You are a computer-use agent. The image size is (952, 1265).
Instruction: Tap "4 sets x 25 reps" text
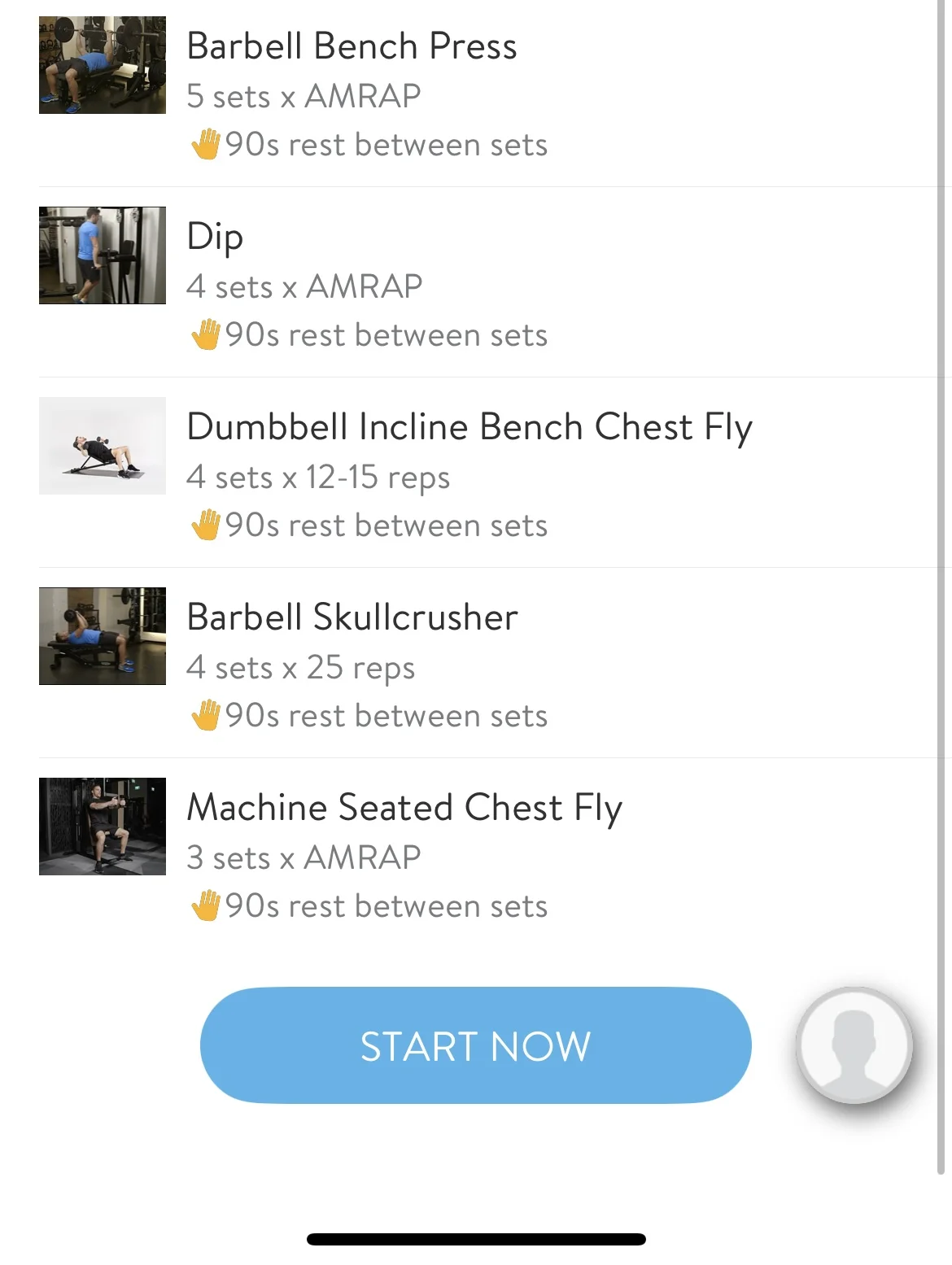(301, 668)
